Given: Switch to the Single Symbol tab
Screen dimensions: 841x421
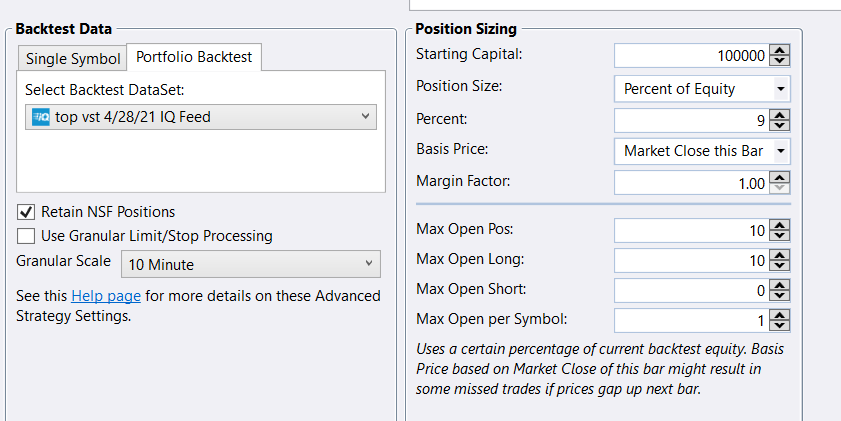Looking at the screenshot, I should (x=73, y=58).
